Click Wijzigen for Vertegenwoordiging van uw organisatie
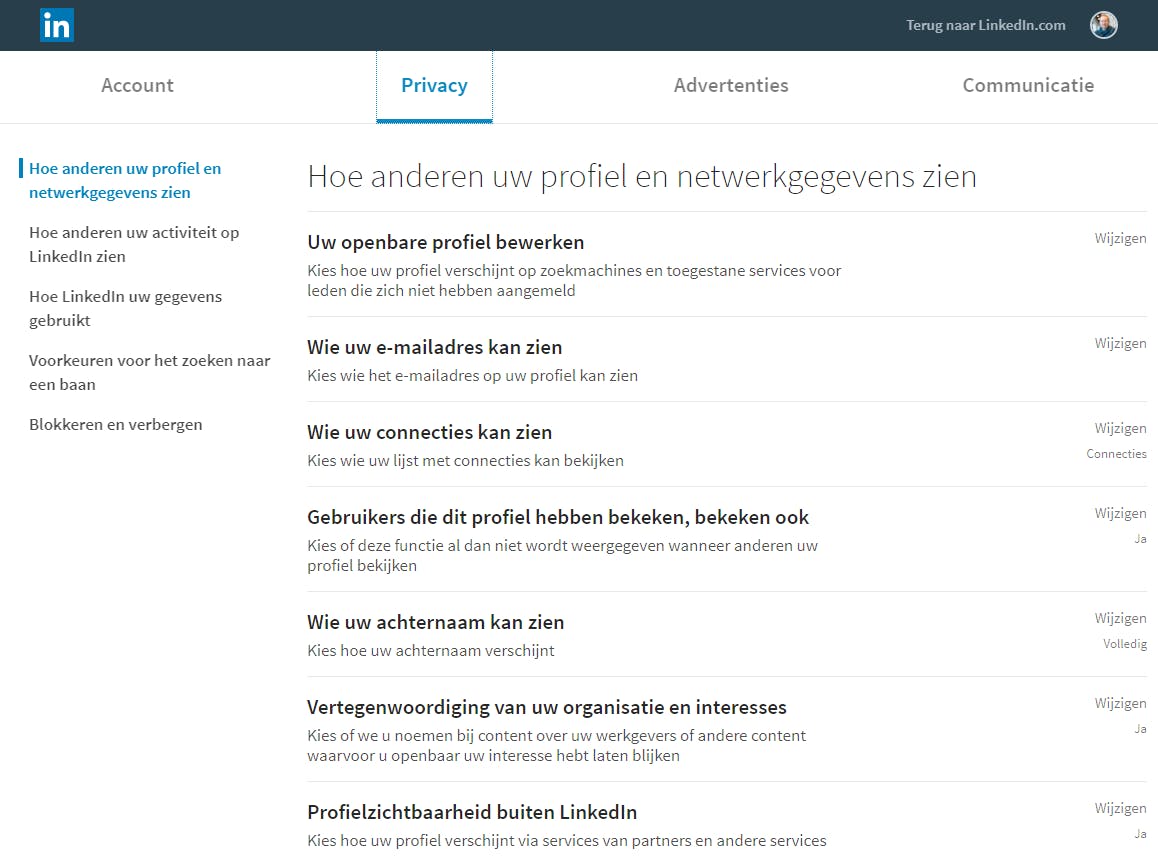 tap(1120, 703)
